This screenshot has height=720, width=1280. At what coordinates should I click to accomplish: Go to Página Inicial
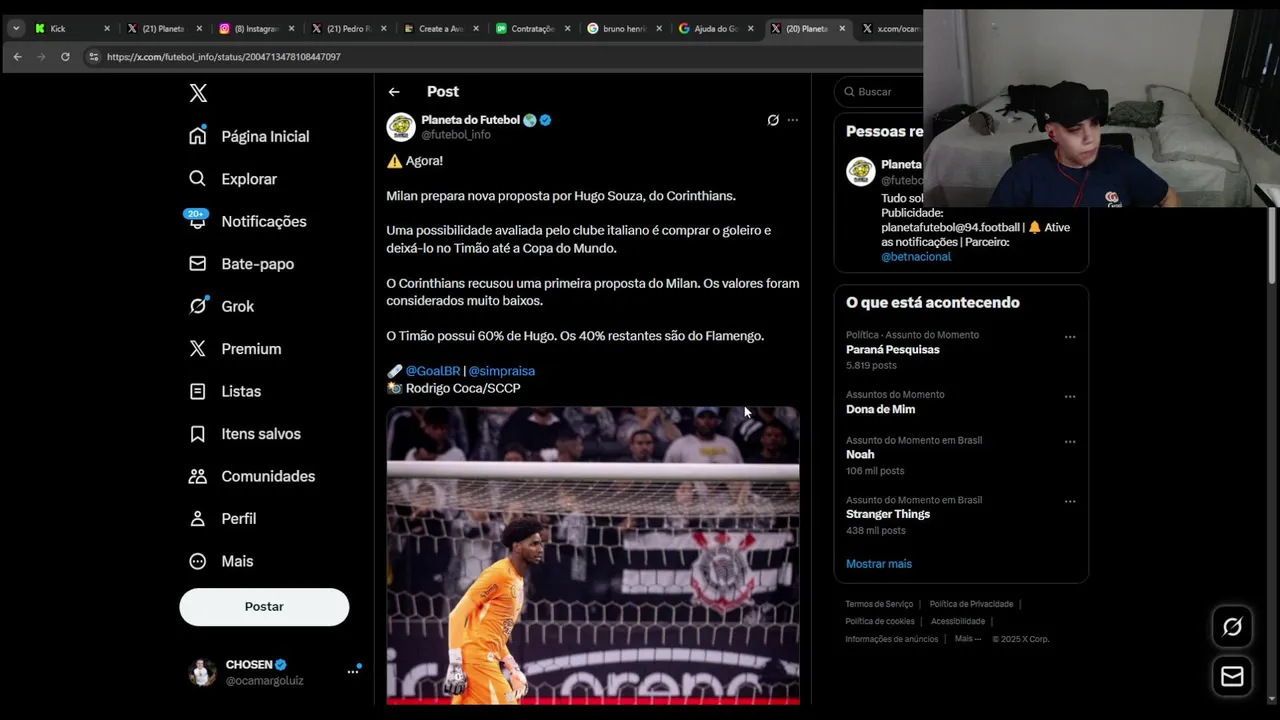click(250, 136)
